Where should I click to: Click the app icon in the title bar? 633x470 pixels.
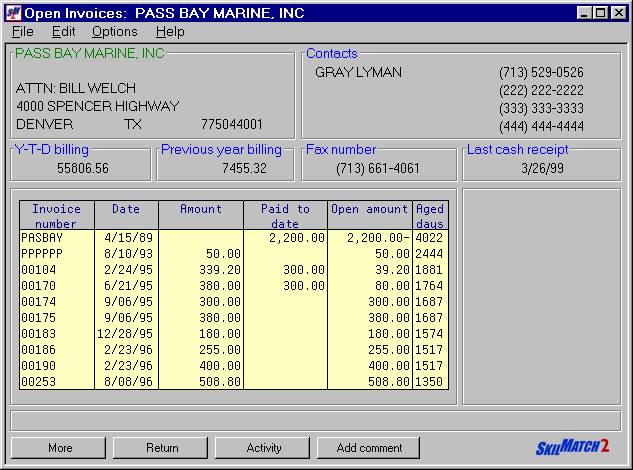tap(13, 13)
